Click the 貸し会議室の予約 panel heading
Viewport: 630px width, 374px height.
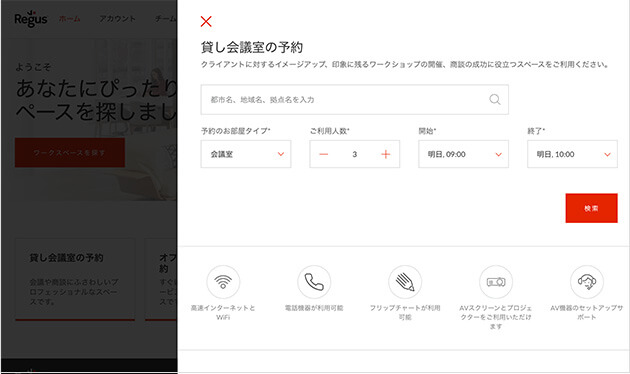252,47
